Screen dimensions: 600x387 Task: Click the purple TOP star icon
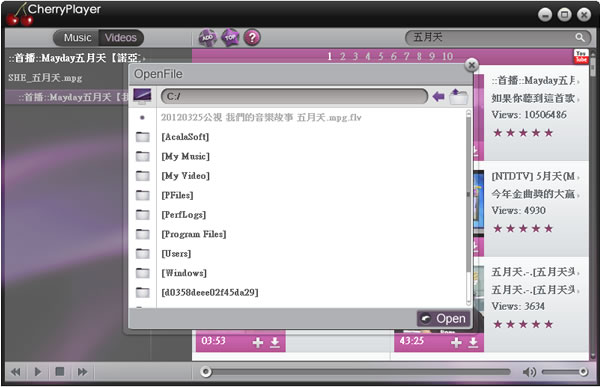point(230,38)
